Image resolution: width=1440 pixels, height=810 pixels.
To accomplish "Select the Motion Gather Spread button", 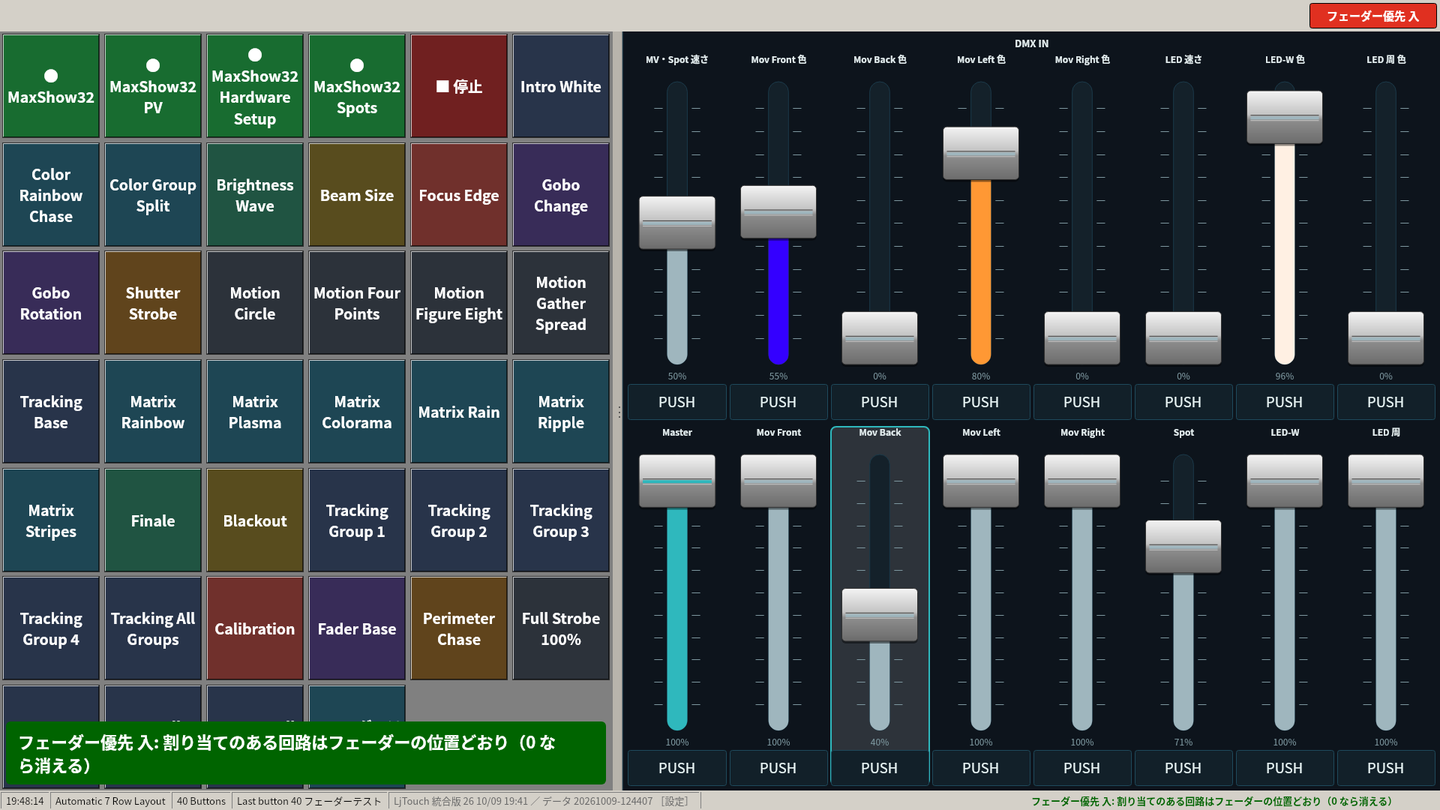I will click(x=561, y=303).
